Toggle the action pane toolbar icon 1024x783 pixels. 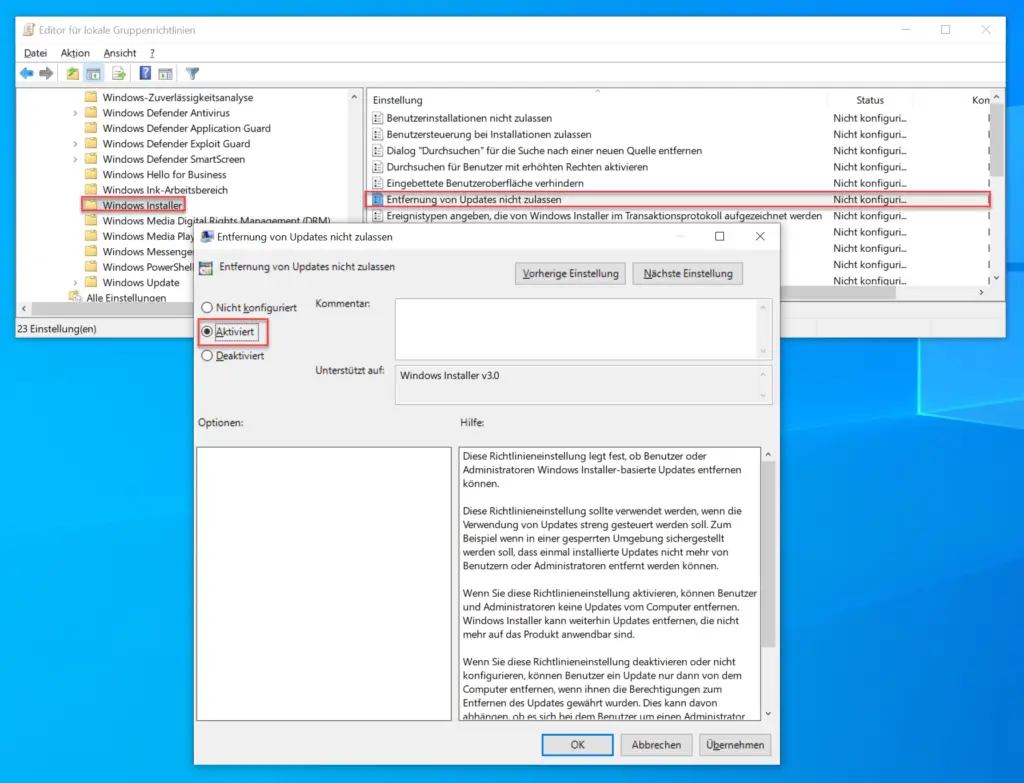[165, 73]
